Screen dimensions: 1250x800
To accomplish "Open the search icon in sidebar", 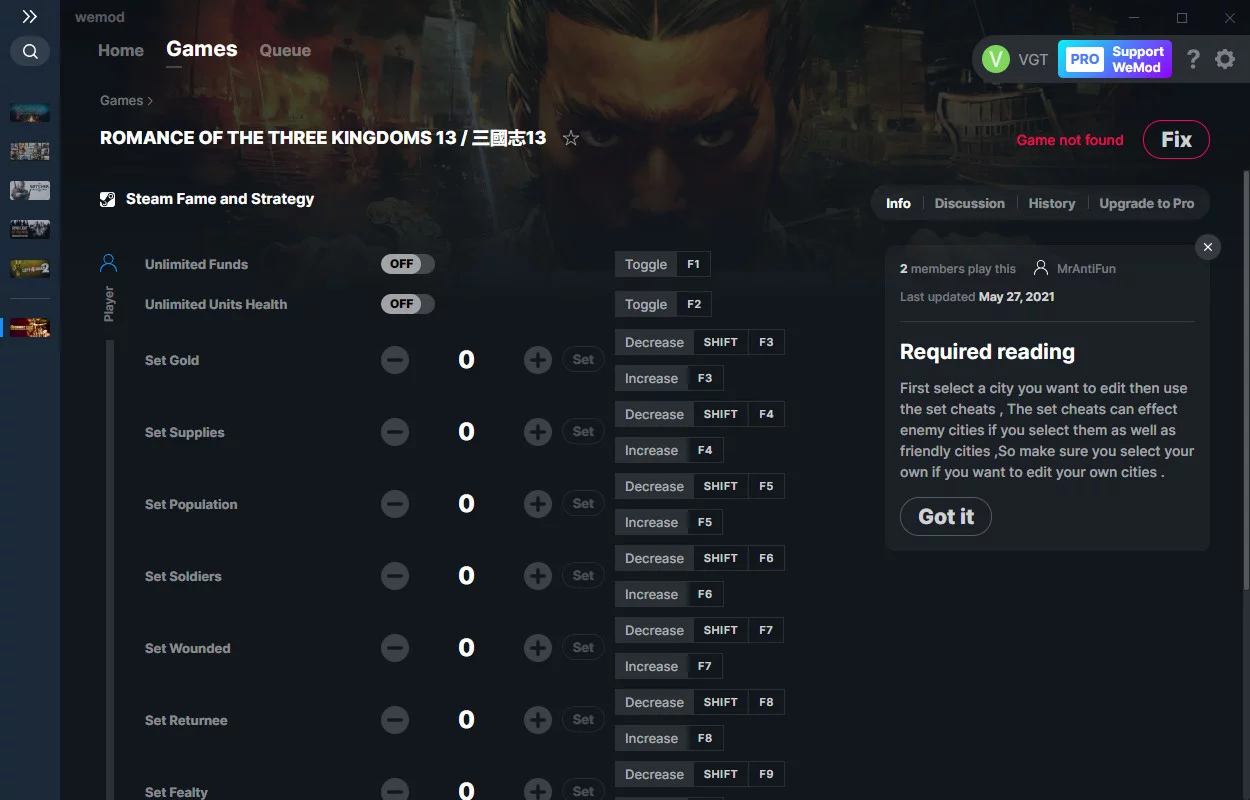I will [30, 51].
